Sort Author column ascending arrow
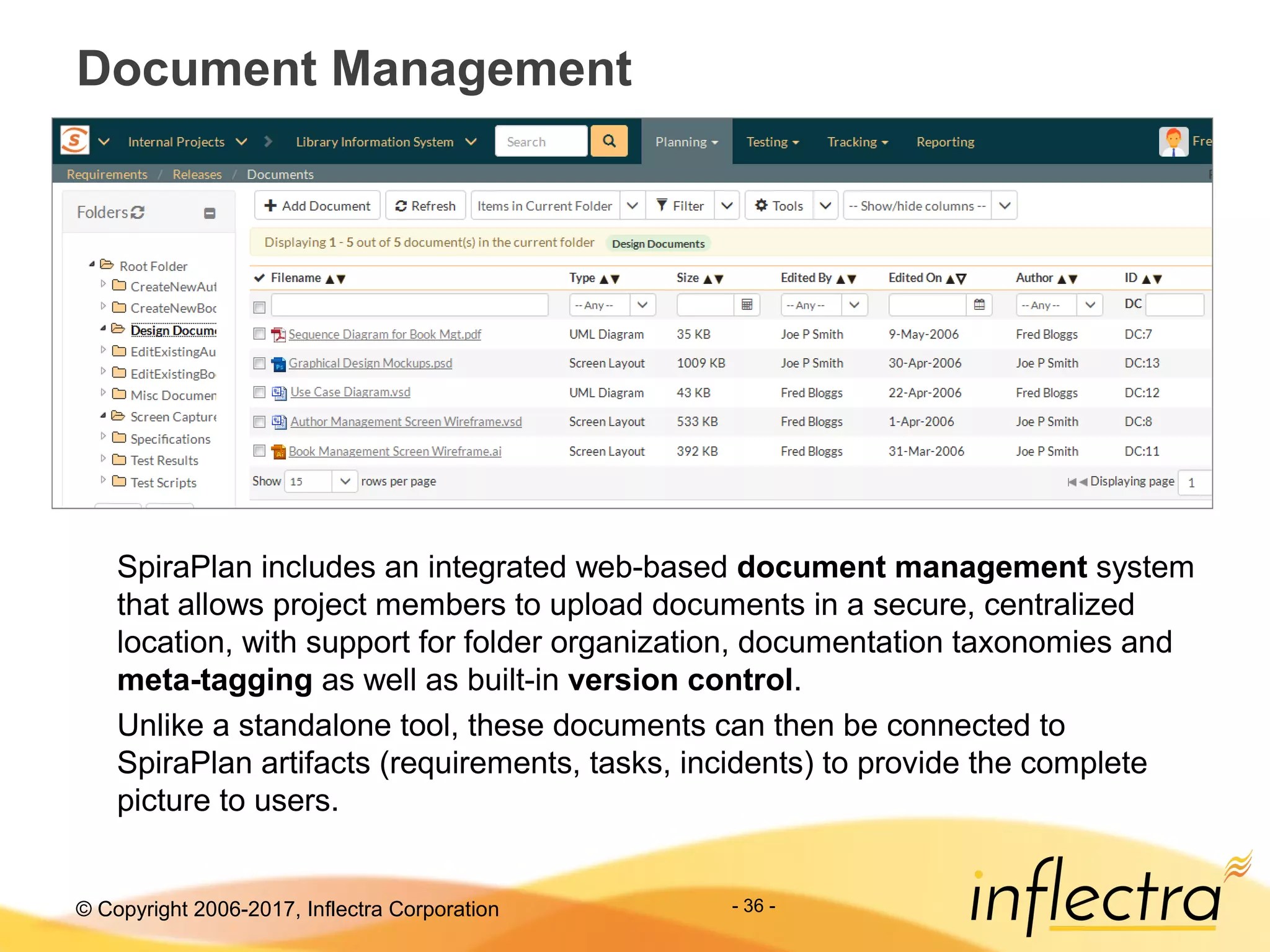1270x952 pixels. 1062,280
